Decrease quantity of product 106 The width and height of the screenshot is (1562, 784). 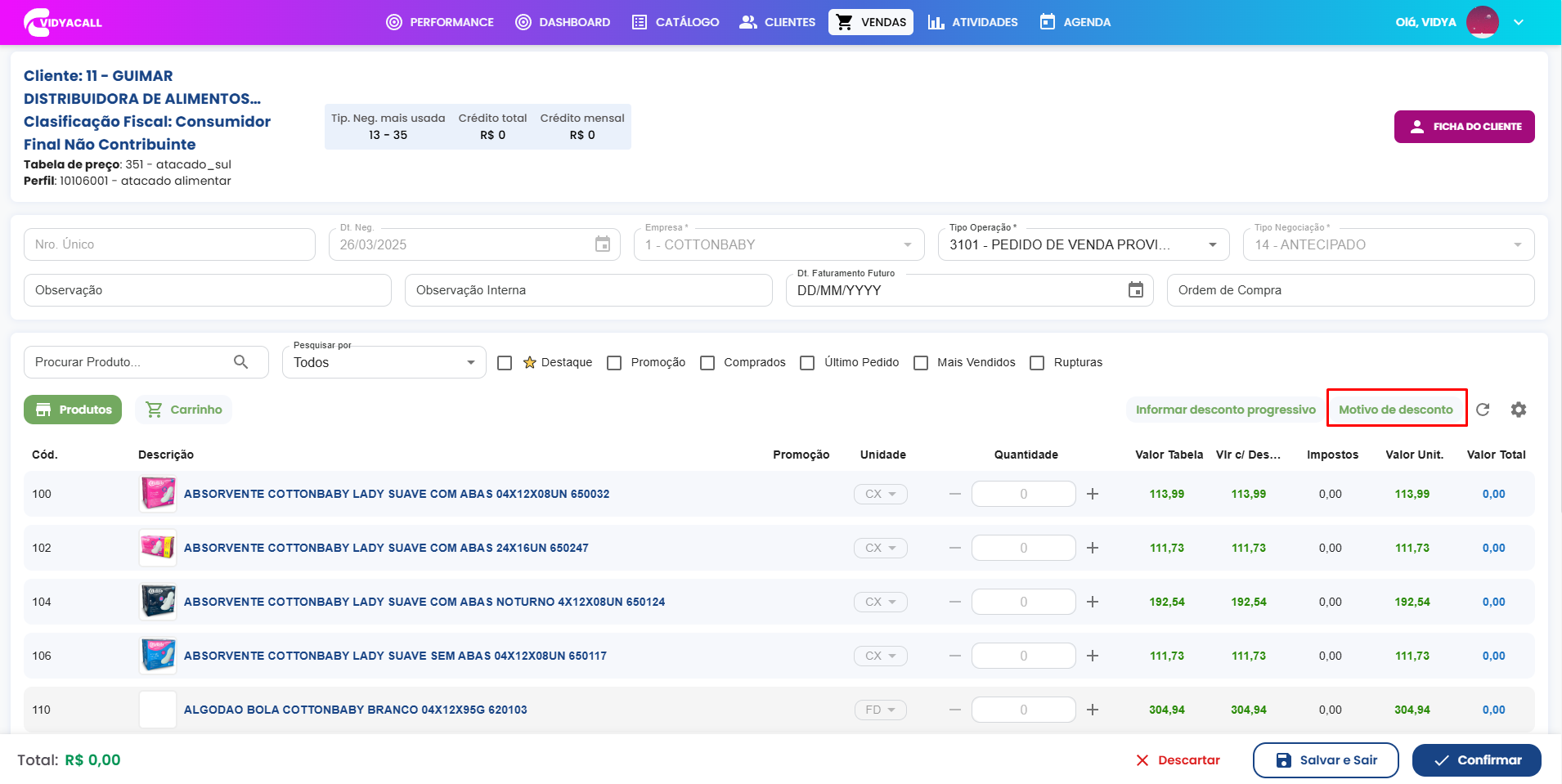tap(955, 656)
